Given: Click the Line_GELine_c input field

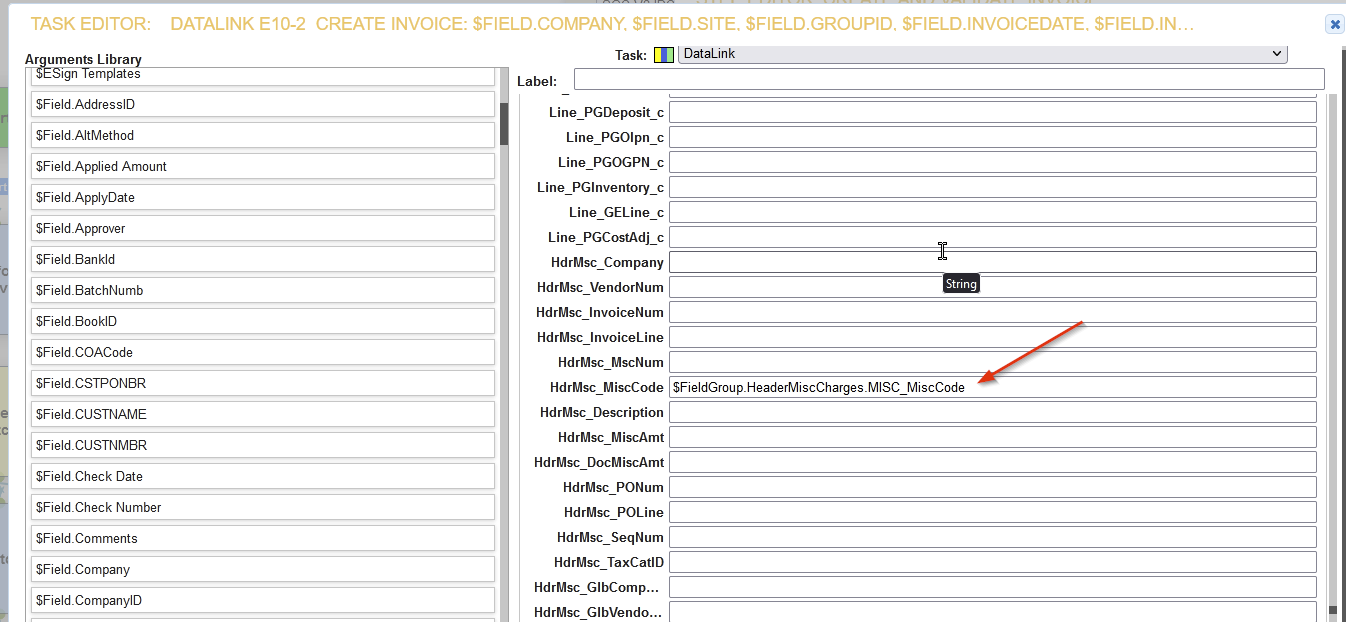Looking at the screenshot, I should click(x=995, y=212).
